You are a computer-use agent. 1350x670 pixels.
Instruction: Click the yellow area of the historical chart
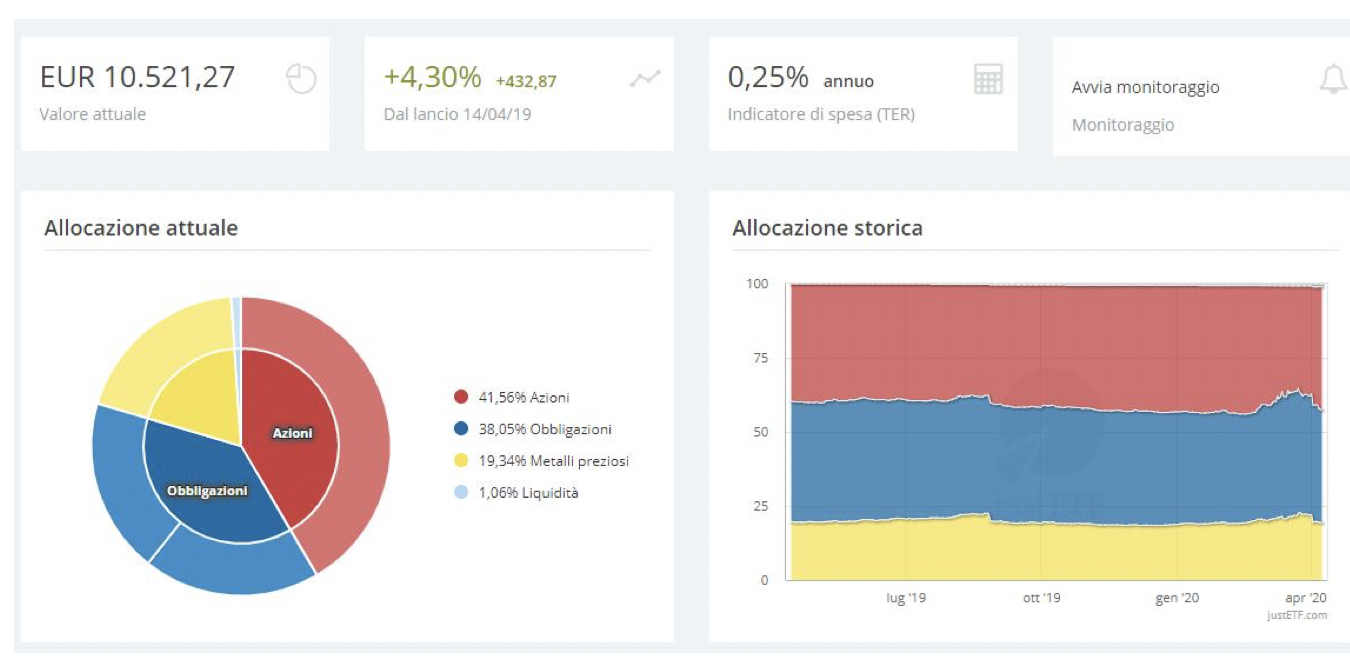[x=1050, y=550]
